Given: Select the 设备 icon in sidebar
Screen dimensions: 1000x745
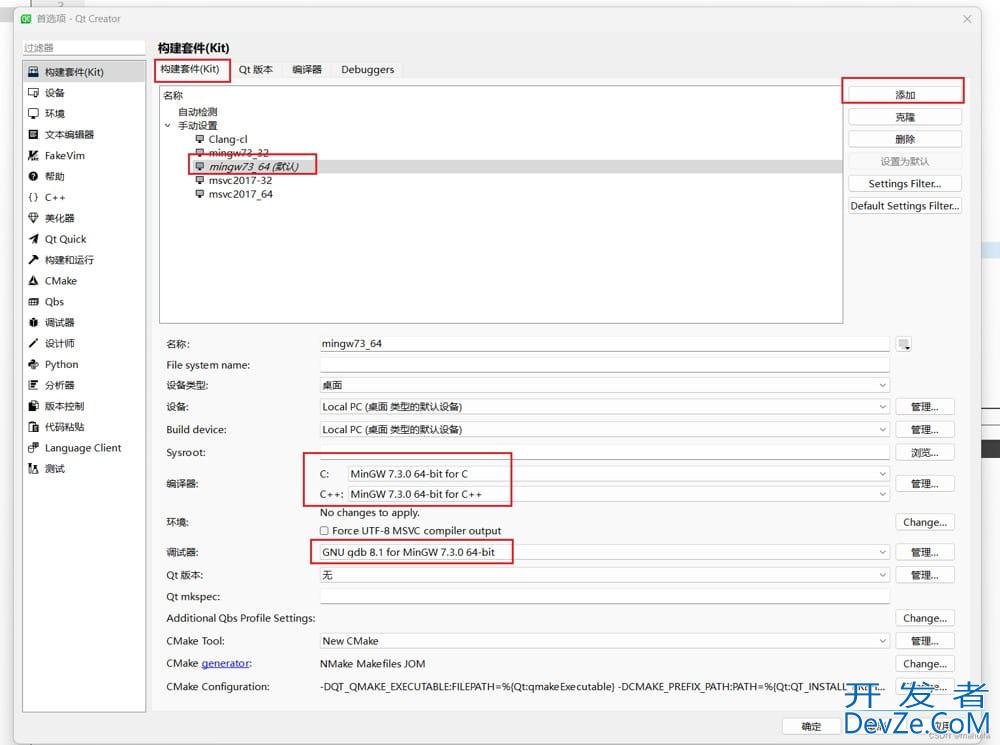Looking at the screenshot, I should point(33,92).
